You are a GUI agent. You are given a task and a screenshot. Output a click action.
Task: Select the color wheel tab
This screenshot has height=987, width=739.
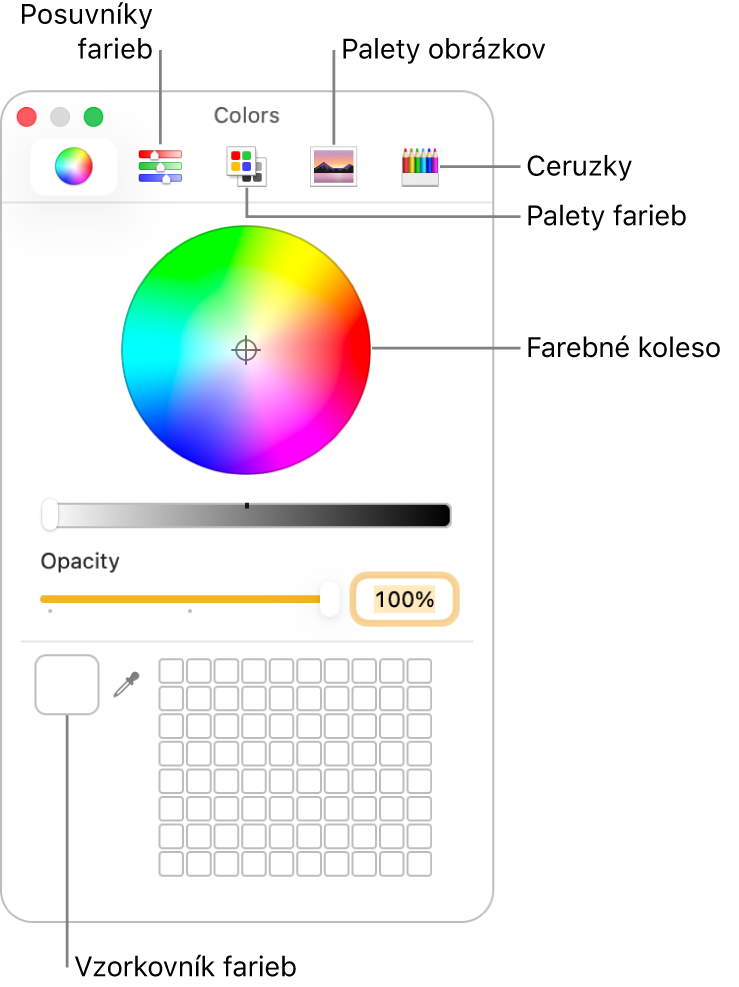pos(73,166)
